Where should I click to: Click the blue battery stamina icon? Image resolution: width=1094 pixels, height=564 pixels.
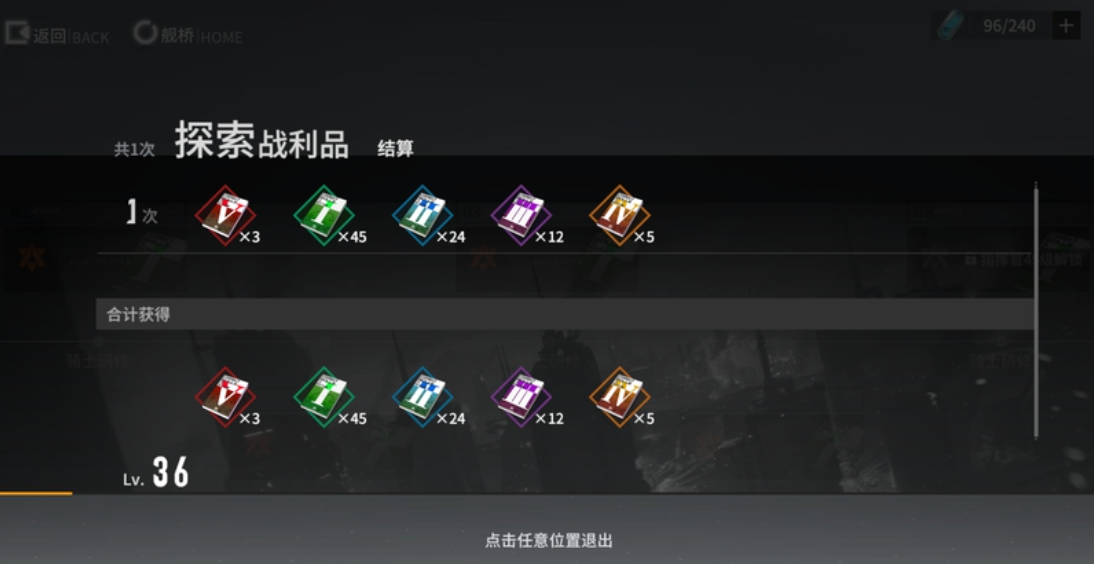950,27
